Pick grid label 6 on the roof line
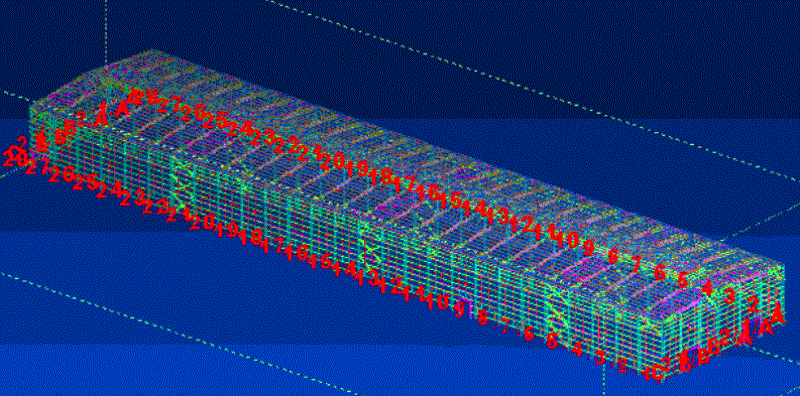This screenshot has width=800, height=396. point(660,273)
